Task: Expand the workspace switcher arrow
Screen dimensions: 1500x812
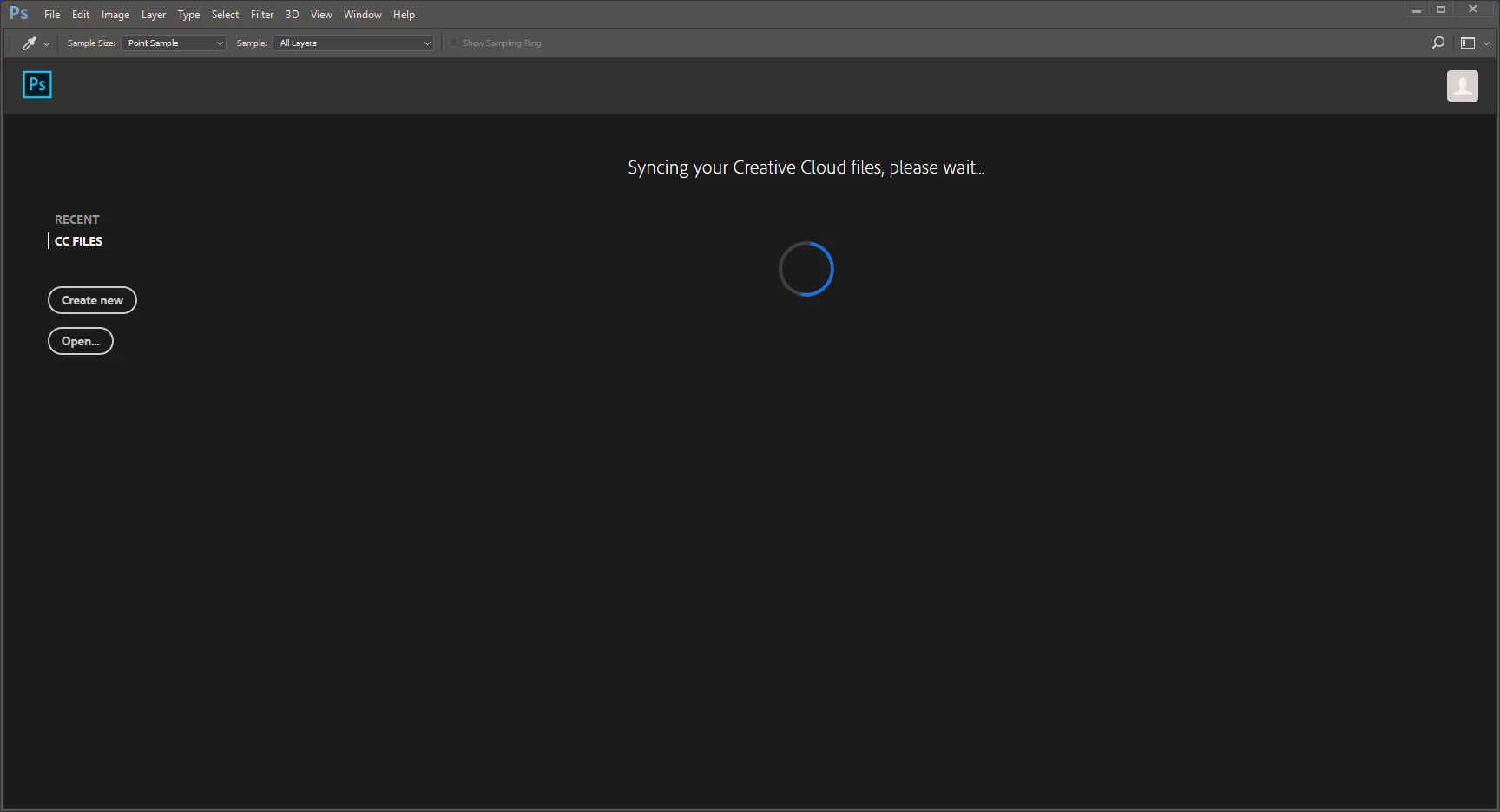Action: tap(1486, 43)
